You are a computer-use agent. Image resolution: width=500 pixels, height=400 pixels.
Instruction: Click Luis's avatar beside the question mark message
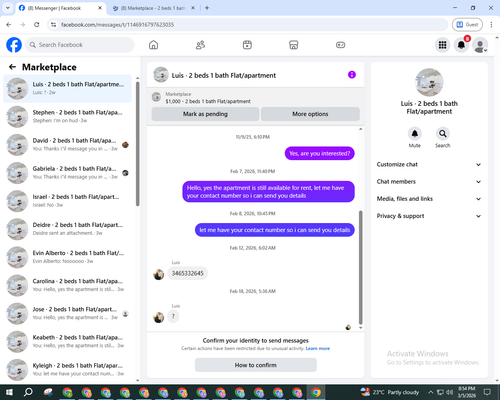(x=159, y=317)
